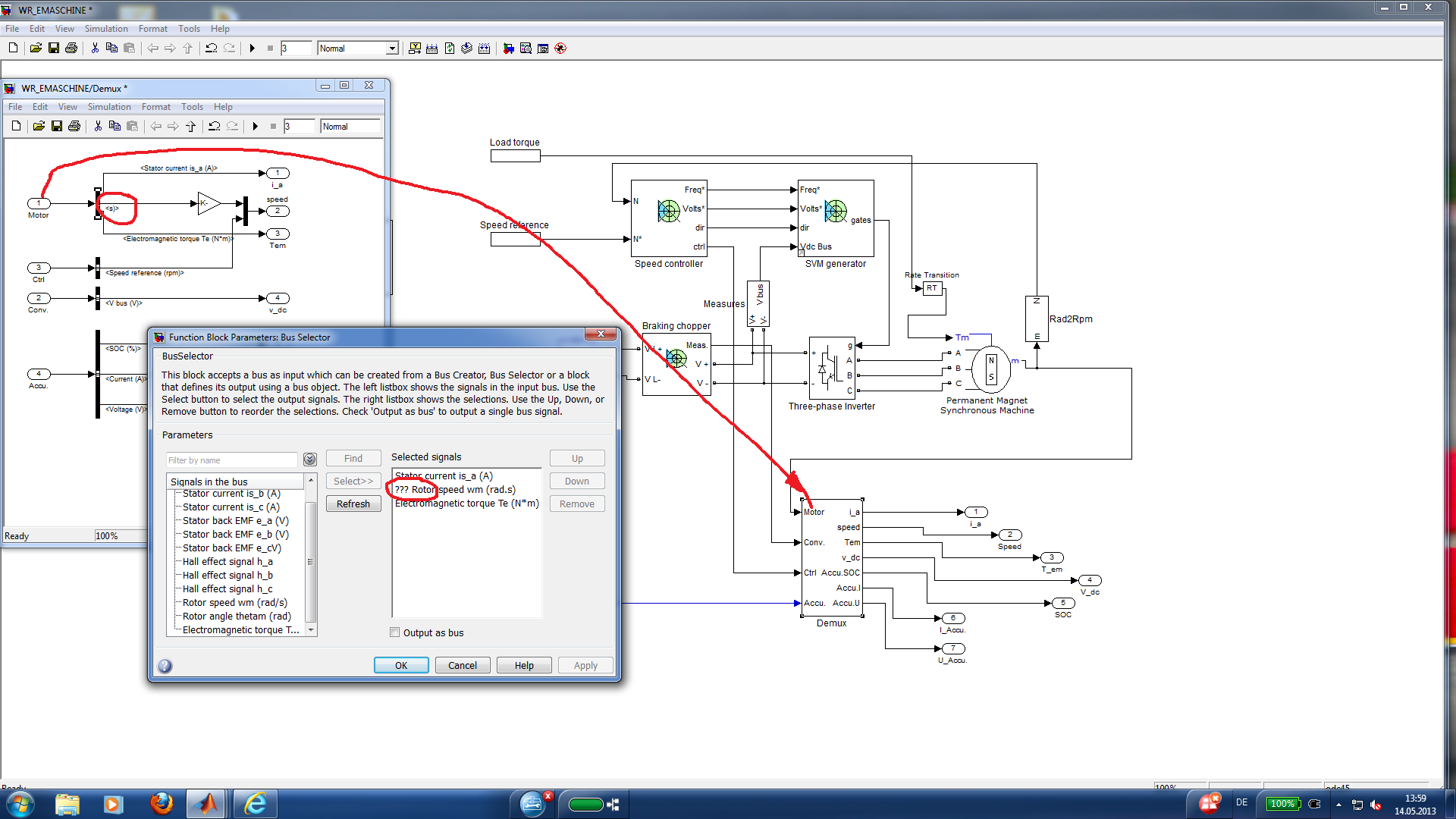The image size is (1456, 819).
Task: Click Undo icon in main toolbar
Action: point(211,49)
